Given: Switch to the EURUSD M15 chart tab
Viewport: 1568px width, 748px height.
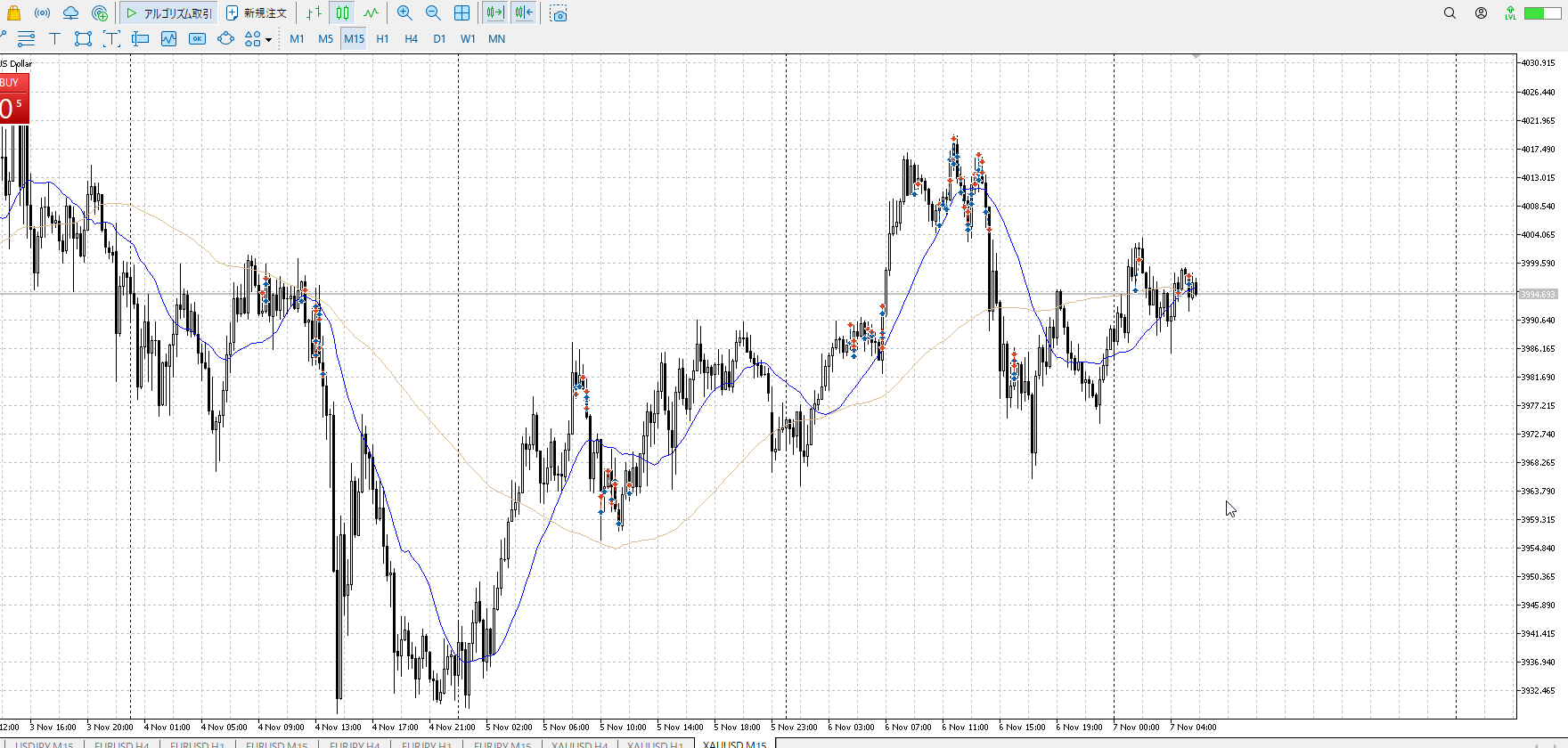Looking at the screenshot, I should pyautogui.click(x=276, y=744).
